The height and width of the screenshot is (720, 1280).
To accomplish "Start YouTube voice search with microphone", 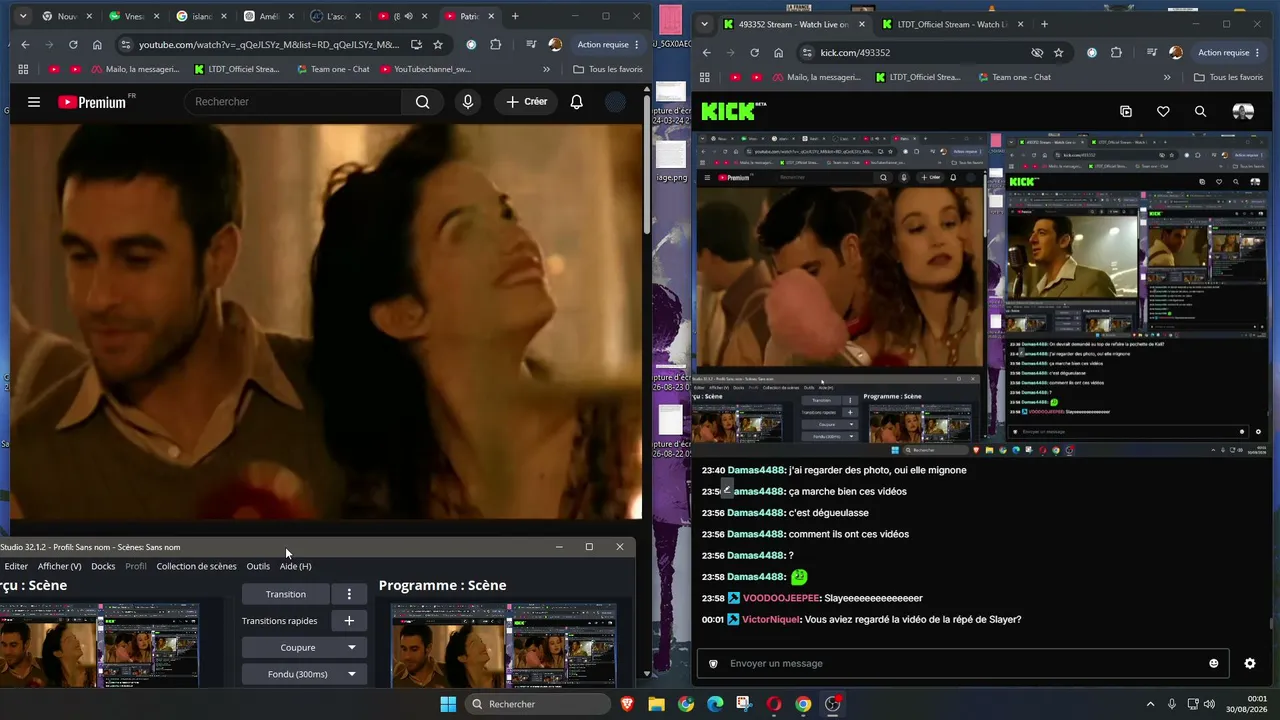I will point(467,102).
